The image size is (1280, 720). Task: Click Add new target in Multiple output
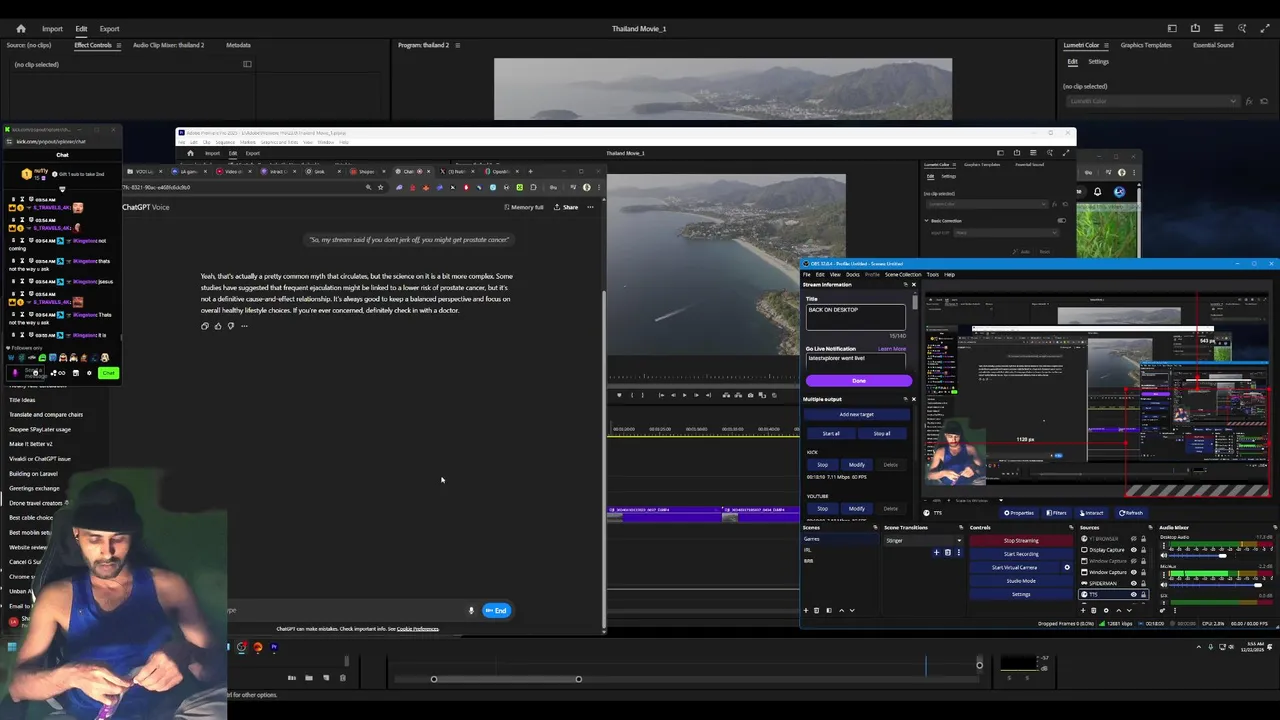[x=856, y=414]
